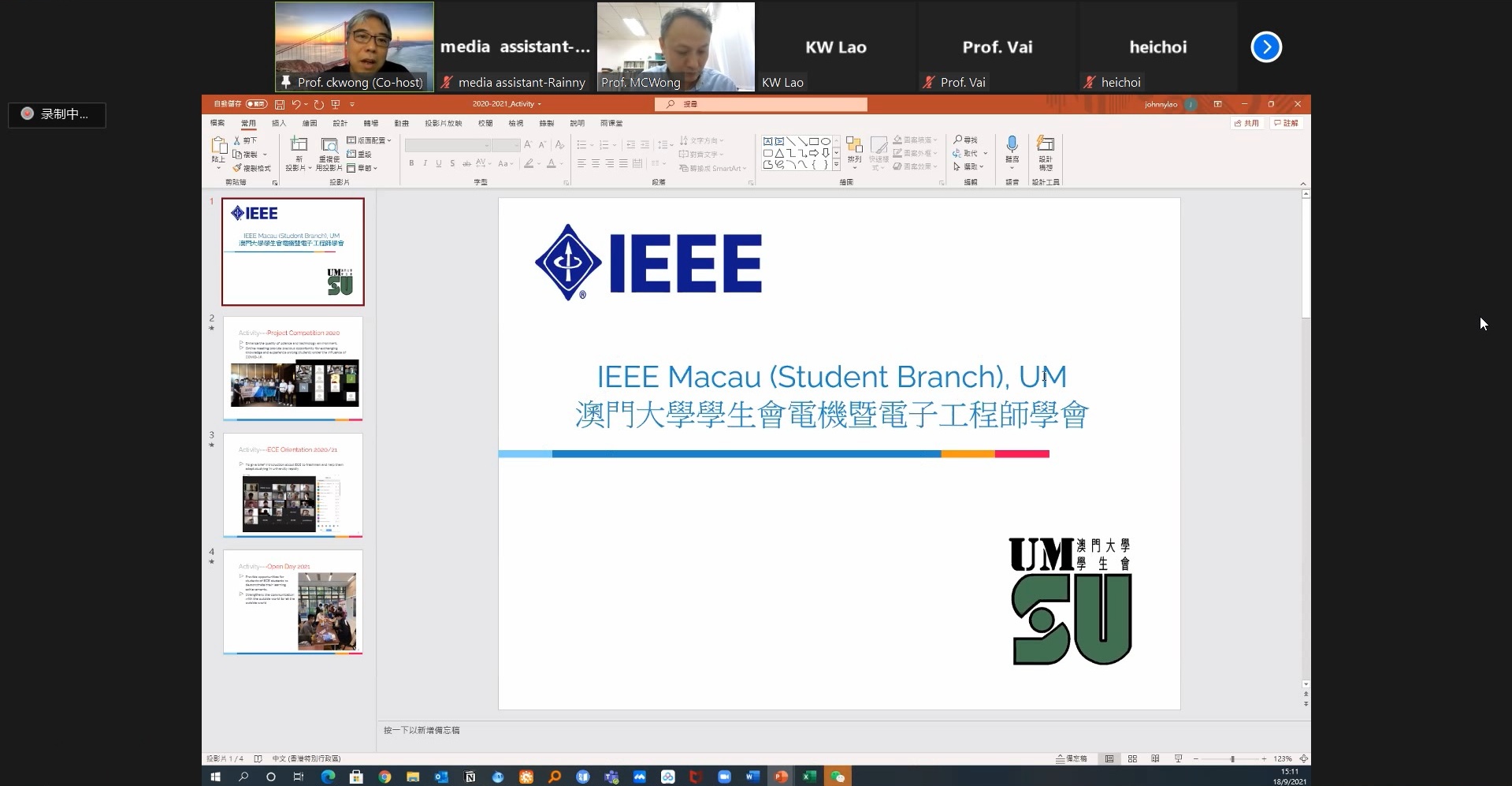Toggle Normal view icon in status bar
1512x786 pixels.
1109,758
